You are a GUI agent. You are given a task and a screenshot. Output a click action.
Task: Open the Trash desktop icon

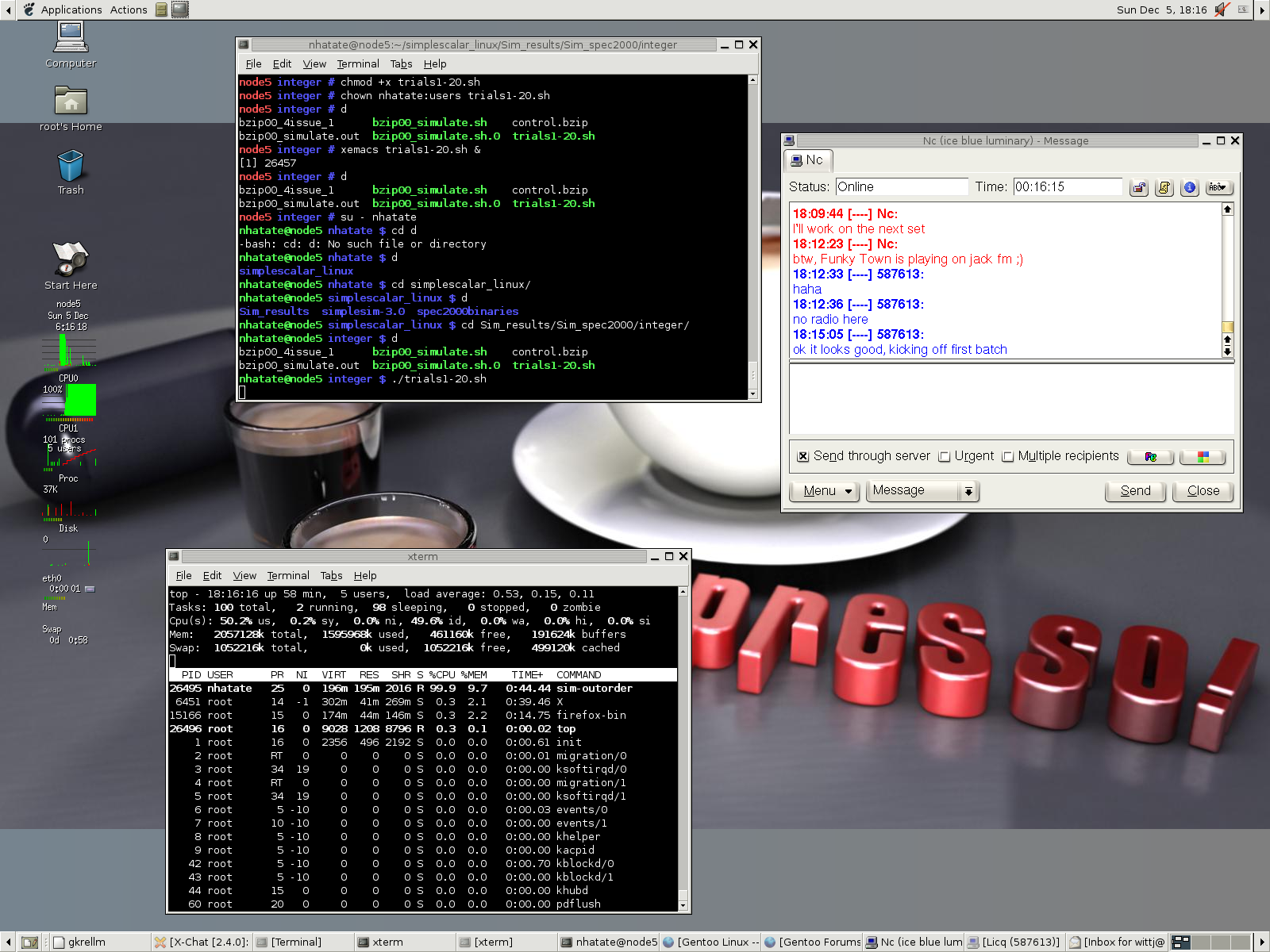[x=71, y=172]
